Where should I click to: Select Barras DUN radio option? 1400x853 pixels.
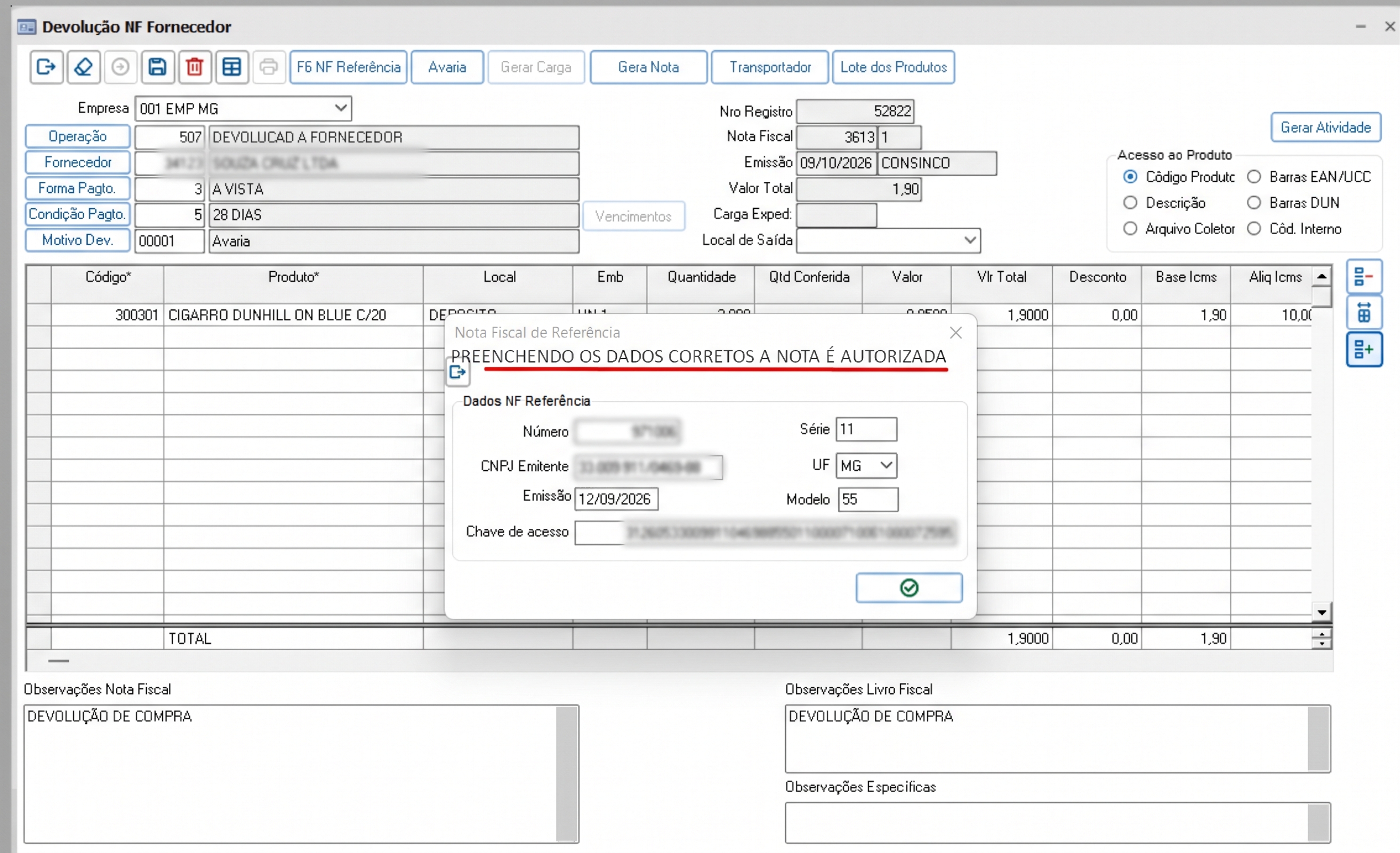coord(1253,203)
